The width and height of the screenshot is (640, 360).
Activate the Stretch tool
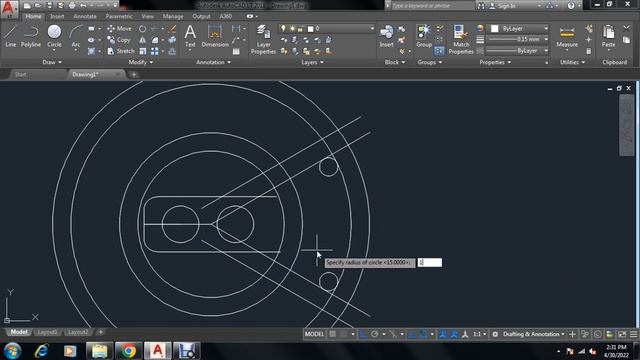click(121, 51)
